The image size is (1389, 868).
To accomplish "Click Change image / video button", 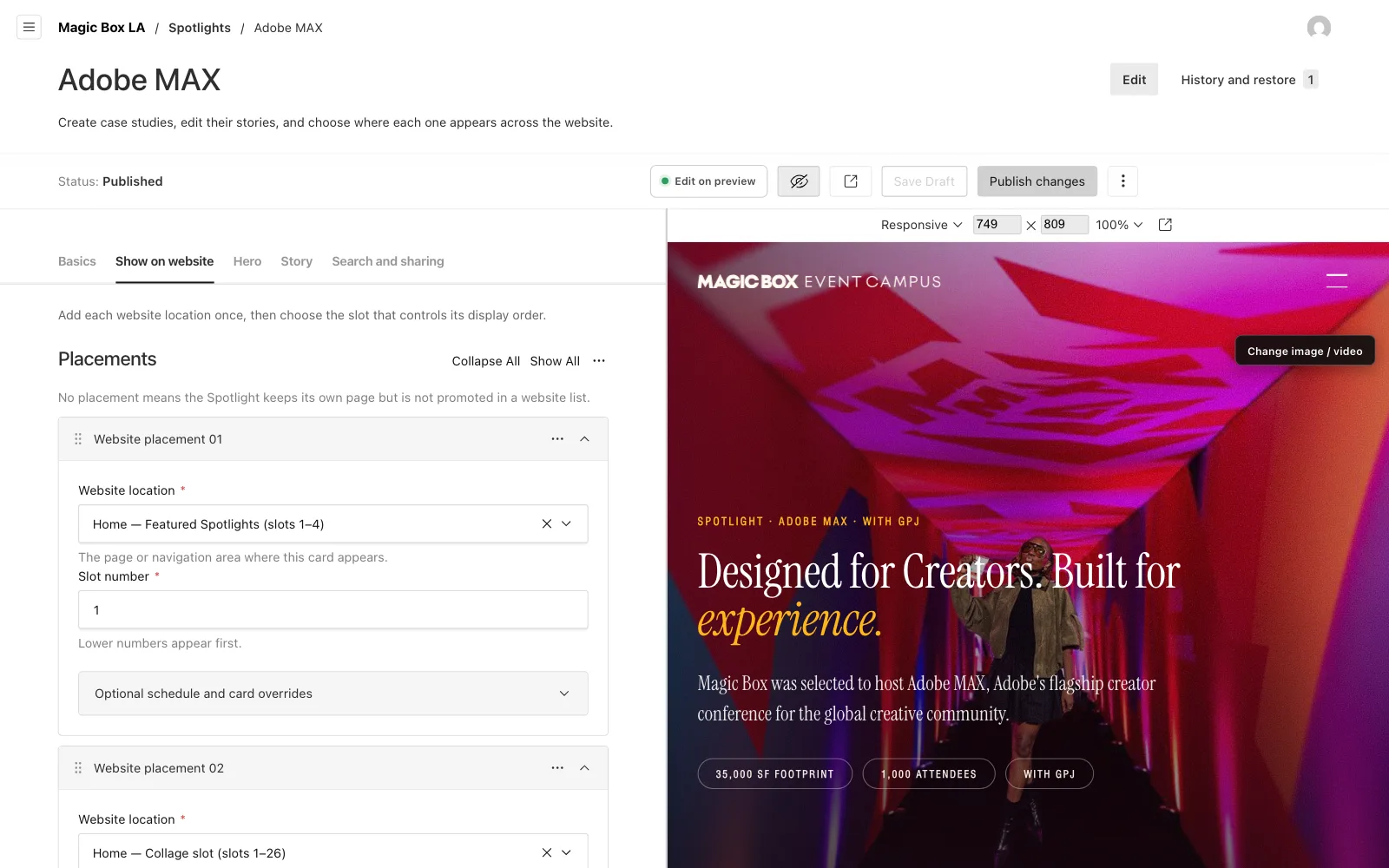I will pos(1305,351).
